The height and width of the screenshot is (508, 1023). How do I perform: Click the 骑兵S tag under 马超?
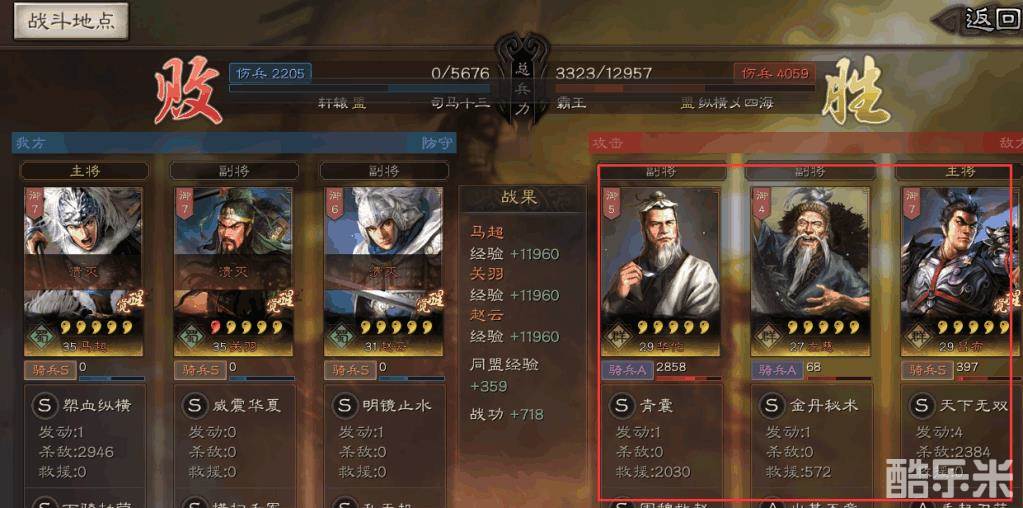click(50, 370)
